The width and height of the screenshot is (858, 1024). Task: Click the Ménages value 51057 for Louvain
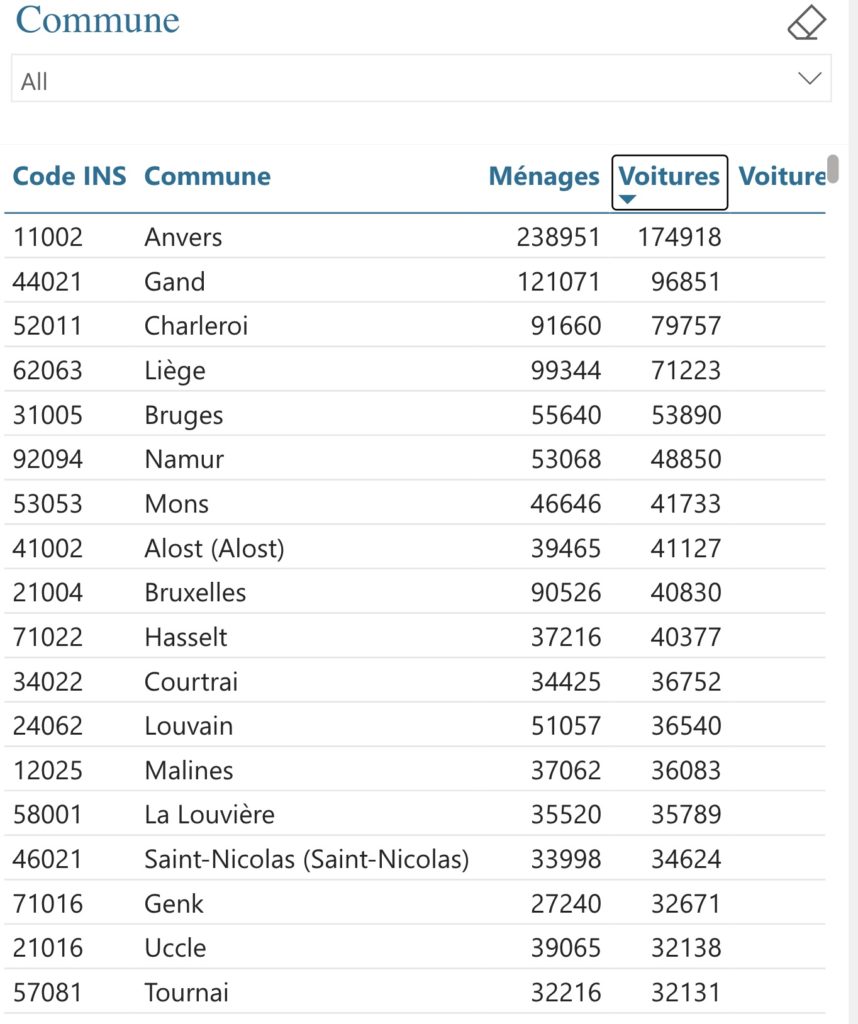[566, 726]
